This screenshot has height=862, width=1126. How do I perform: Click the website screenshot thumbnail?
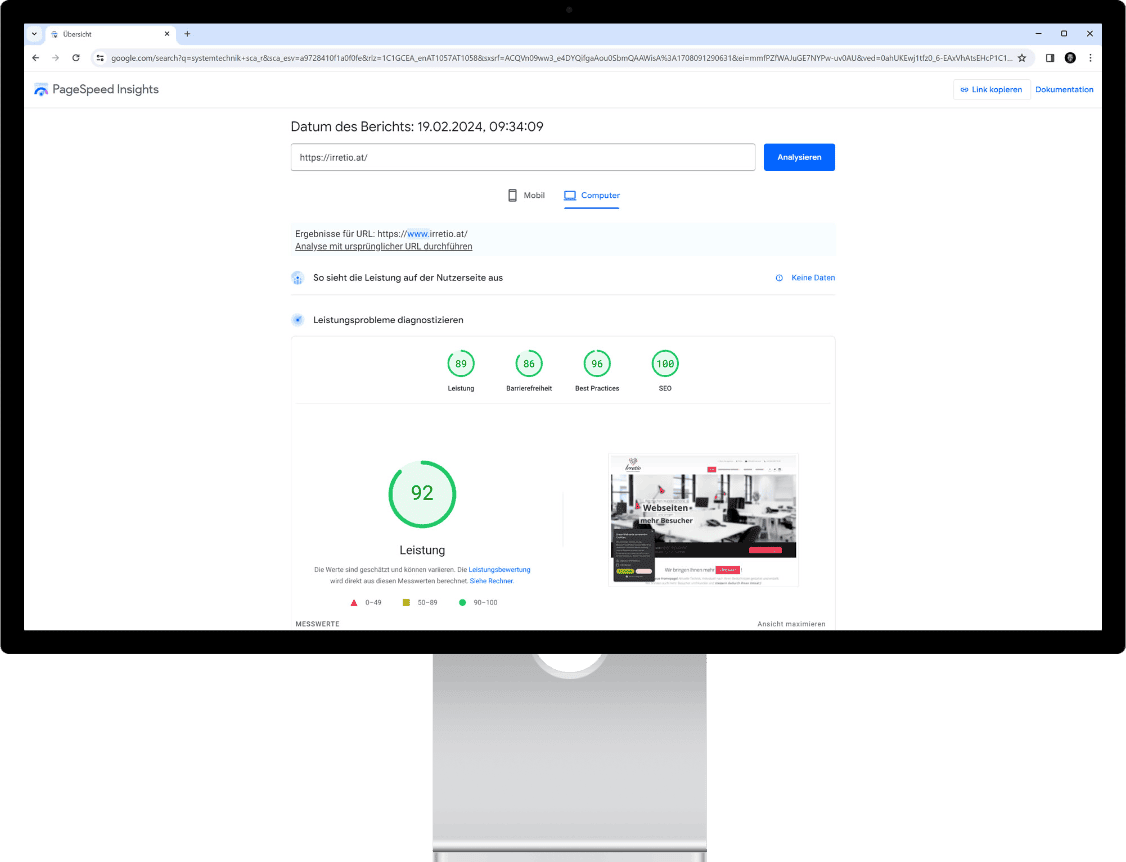pos(703,520)
